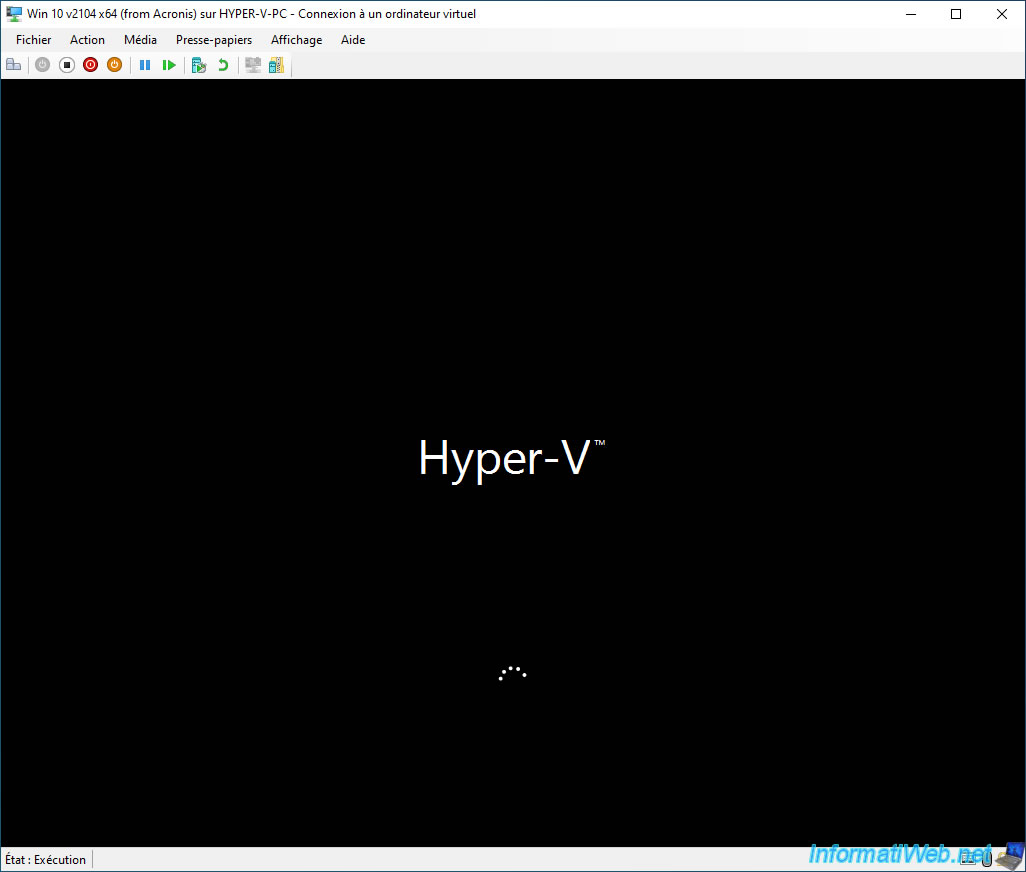
Task: Click the green Resume/Reset play icon
Action: point(169,65)
